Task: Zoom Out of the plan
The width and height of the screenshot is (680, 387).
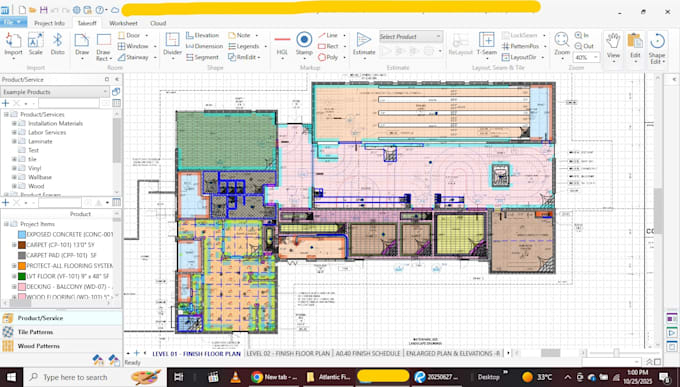Action: click(584, 46)
